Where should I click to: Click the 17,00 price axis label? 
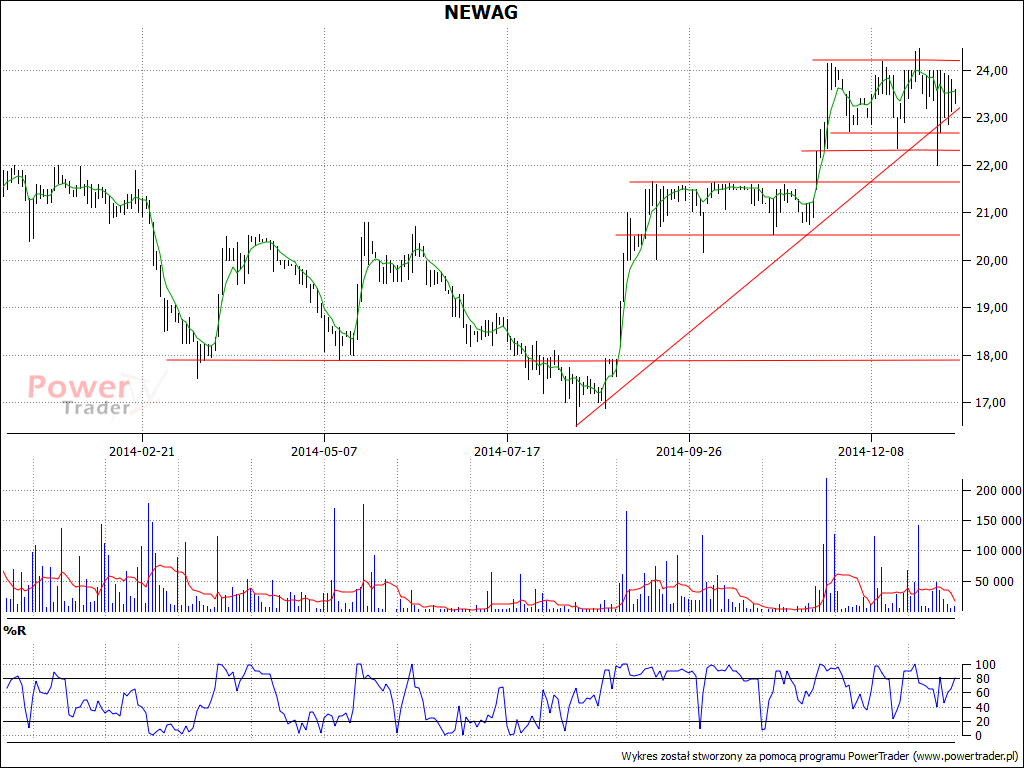(x=991, y=403)
